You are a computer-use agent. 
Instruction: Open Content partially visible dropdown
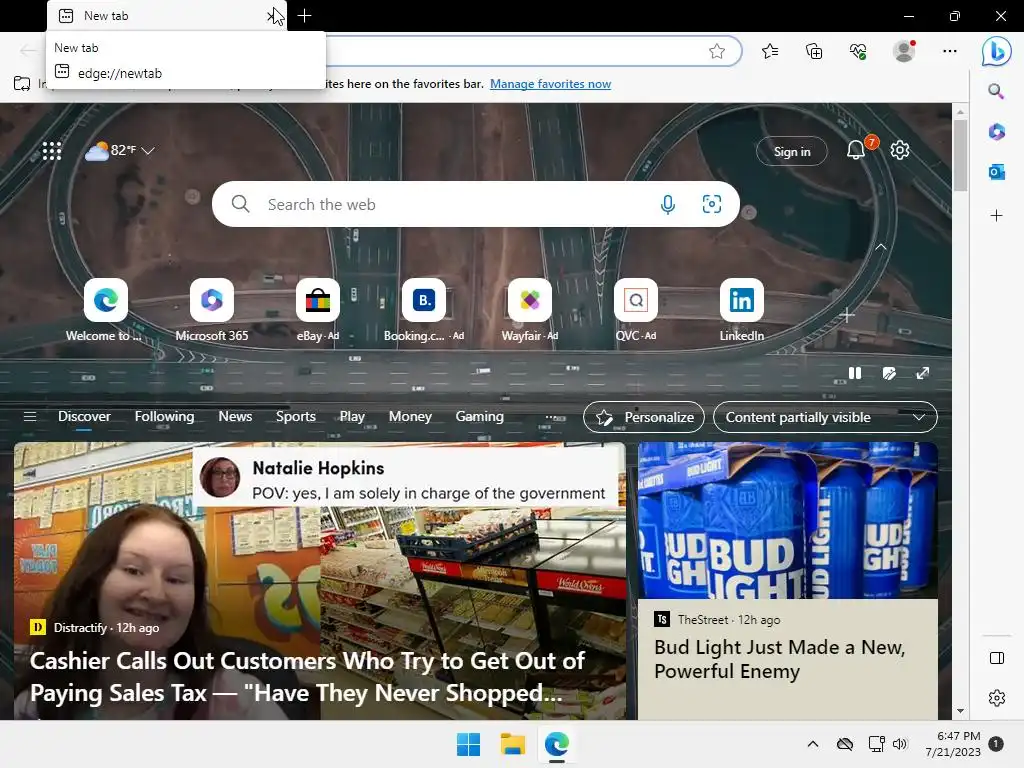[x=825, y=417]
